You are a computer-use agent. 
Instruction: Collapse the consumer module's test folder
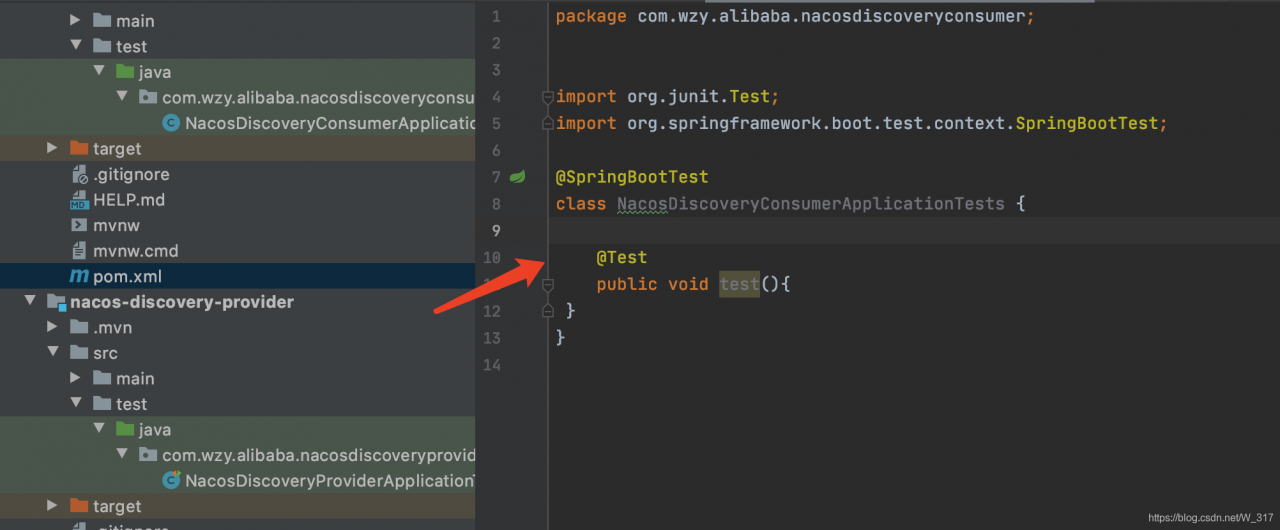point(75,46)
